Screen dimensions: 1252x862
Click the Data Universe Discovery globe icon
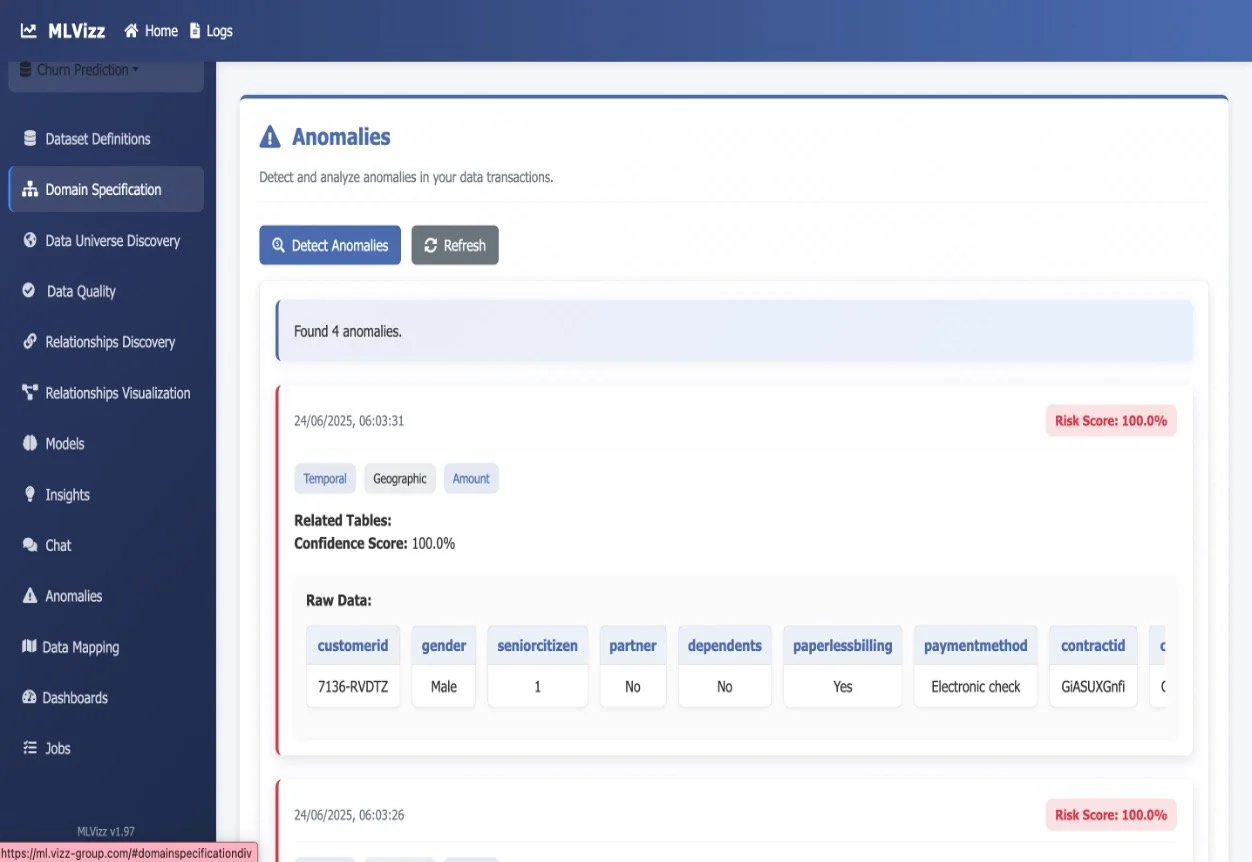(29, 241)
